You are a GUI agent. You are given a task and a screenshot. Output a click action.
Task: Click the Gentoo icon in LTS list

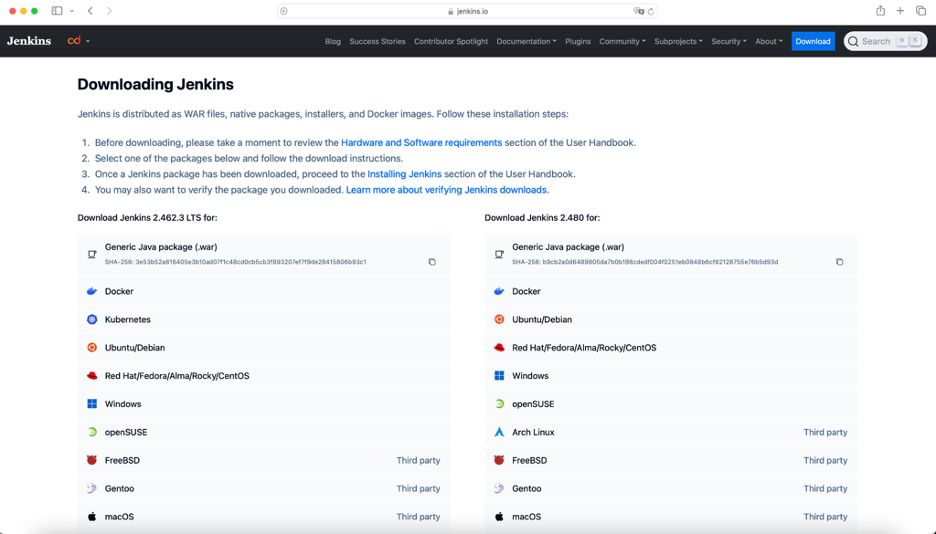pos(92,488)
